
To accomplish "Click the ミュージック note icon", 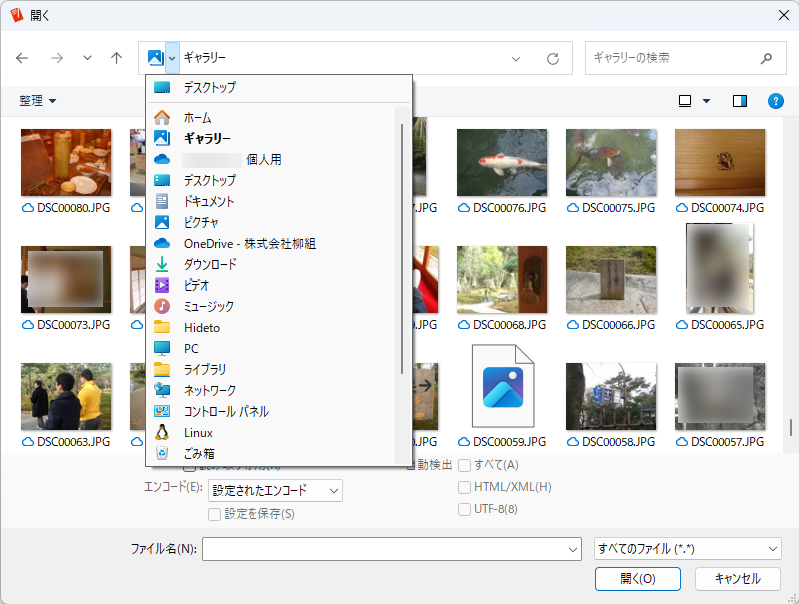I will 162,306.
